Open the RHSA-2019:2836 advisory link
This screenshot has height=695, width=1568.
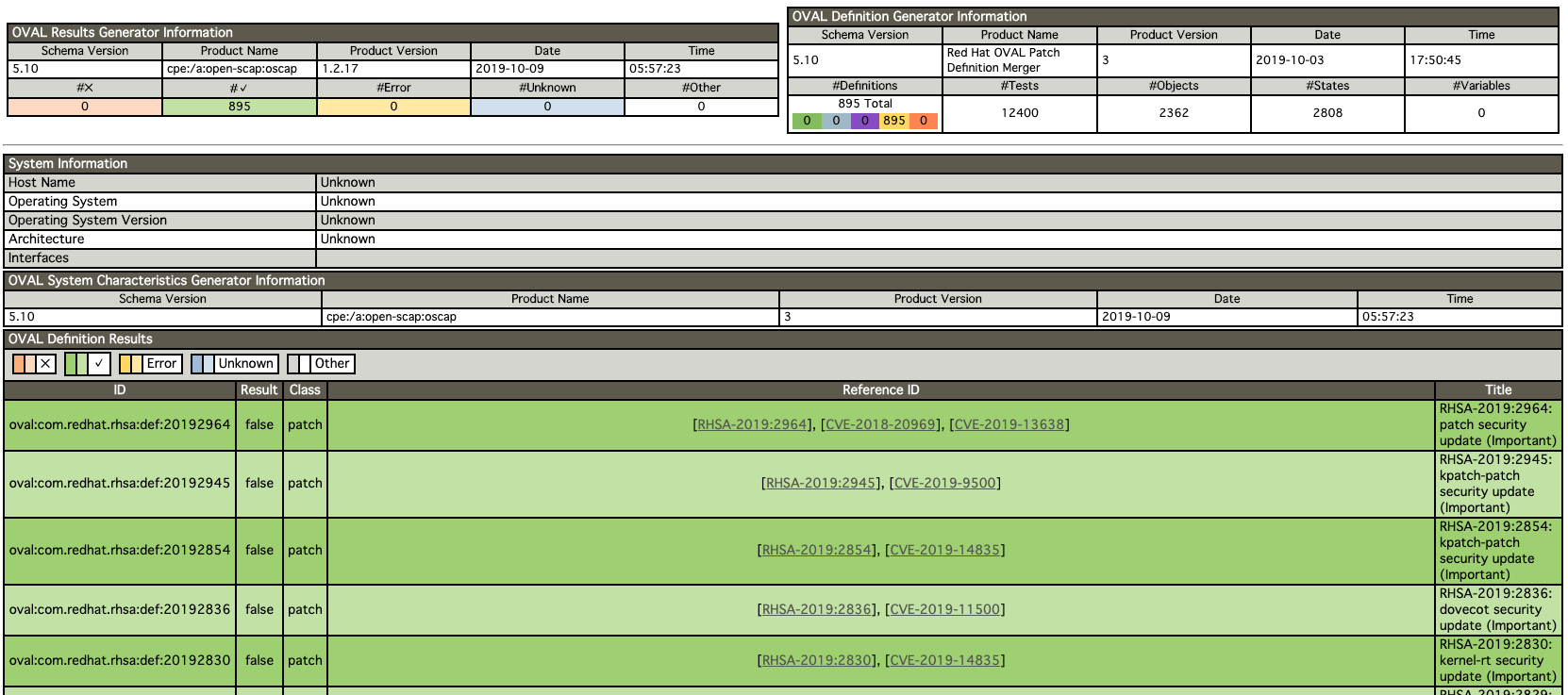click(817, 609)
